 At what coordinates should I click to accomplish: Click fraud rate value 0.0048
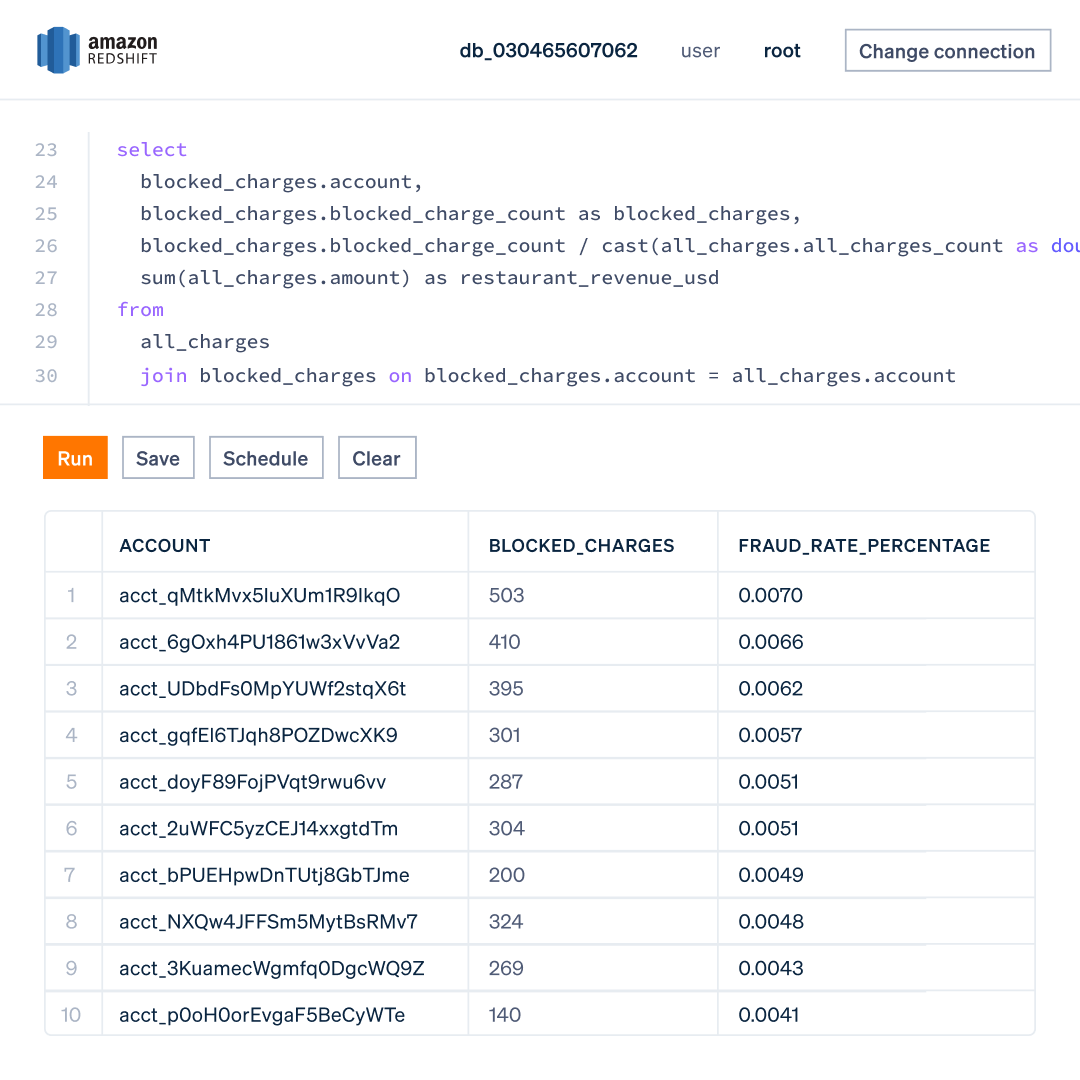point(771,922)
